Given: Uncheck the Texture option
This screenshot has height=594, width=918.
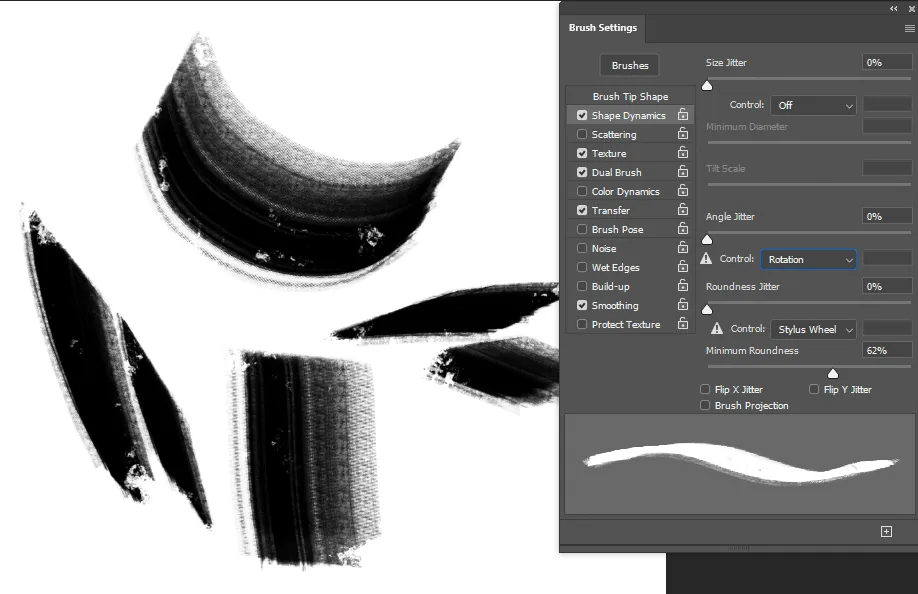Looking at the screenshot, I should coord(582,153).
